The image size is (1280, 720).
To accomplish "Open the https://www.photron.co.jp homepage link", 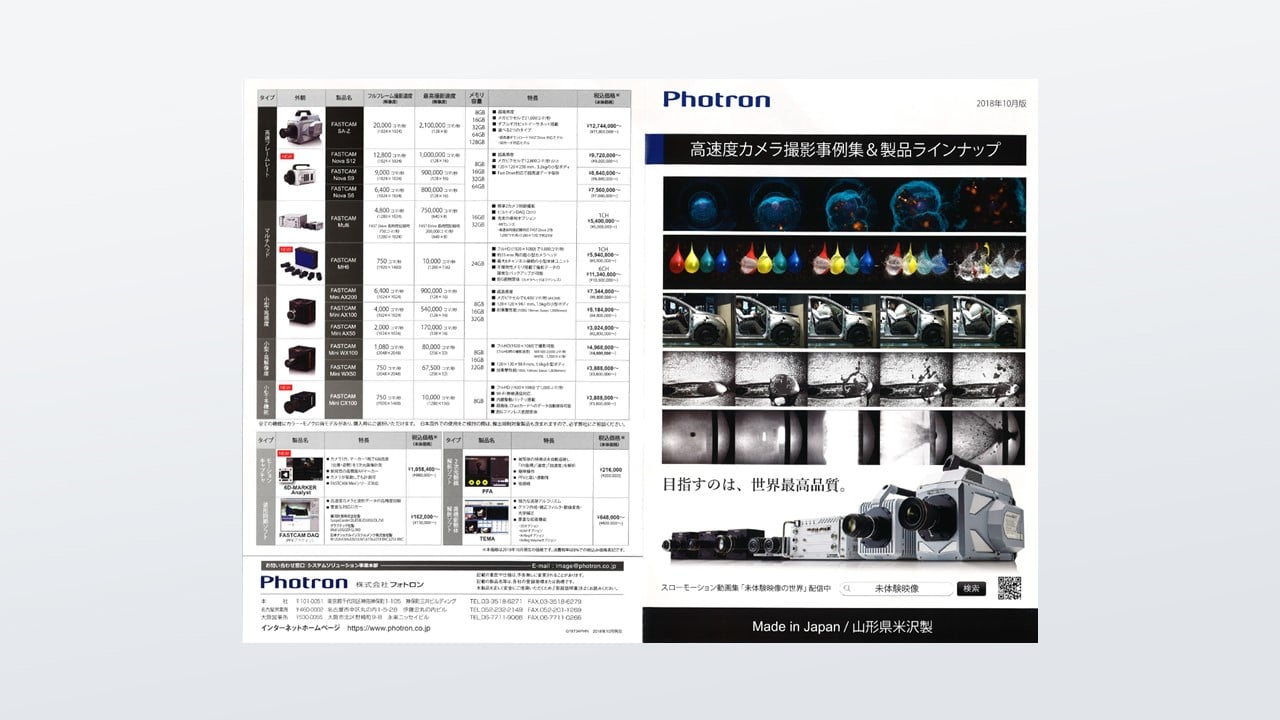I will pos(388,629).
